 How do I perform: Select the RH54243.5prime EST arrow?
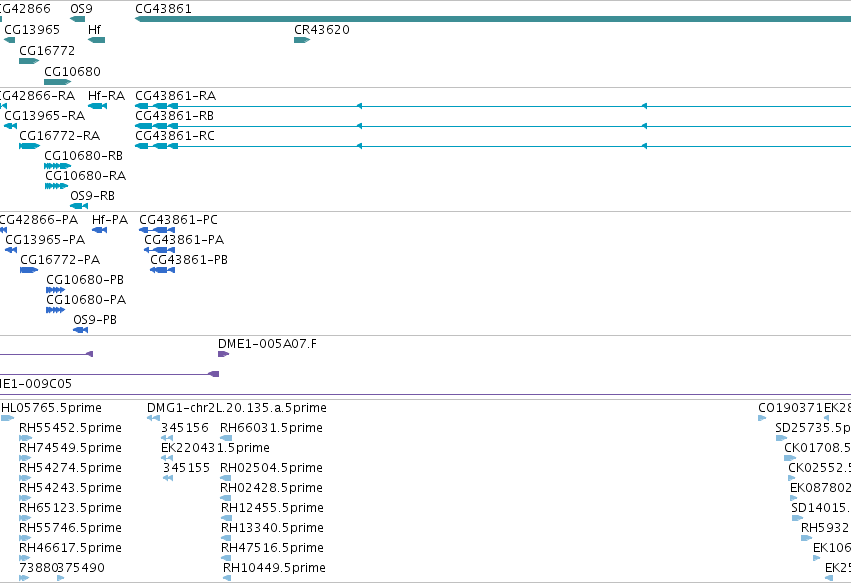click(25, 498)
